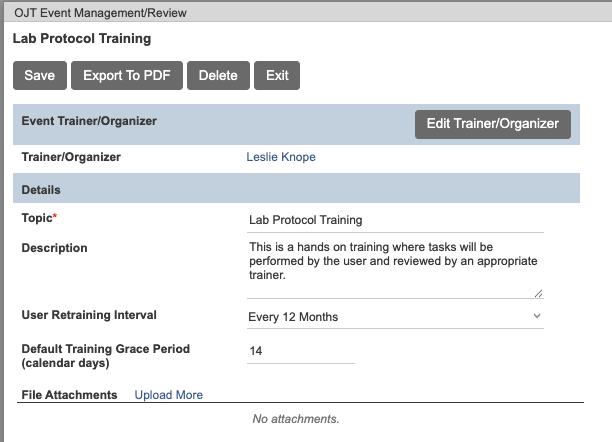Click the User Retraining Interval label

coord(89,315)
